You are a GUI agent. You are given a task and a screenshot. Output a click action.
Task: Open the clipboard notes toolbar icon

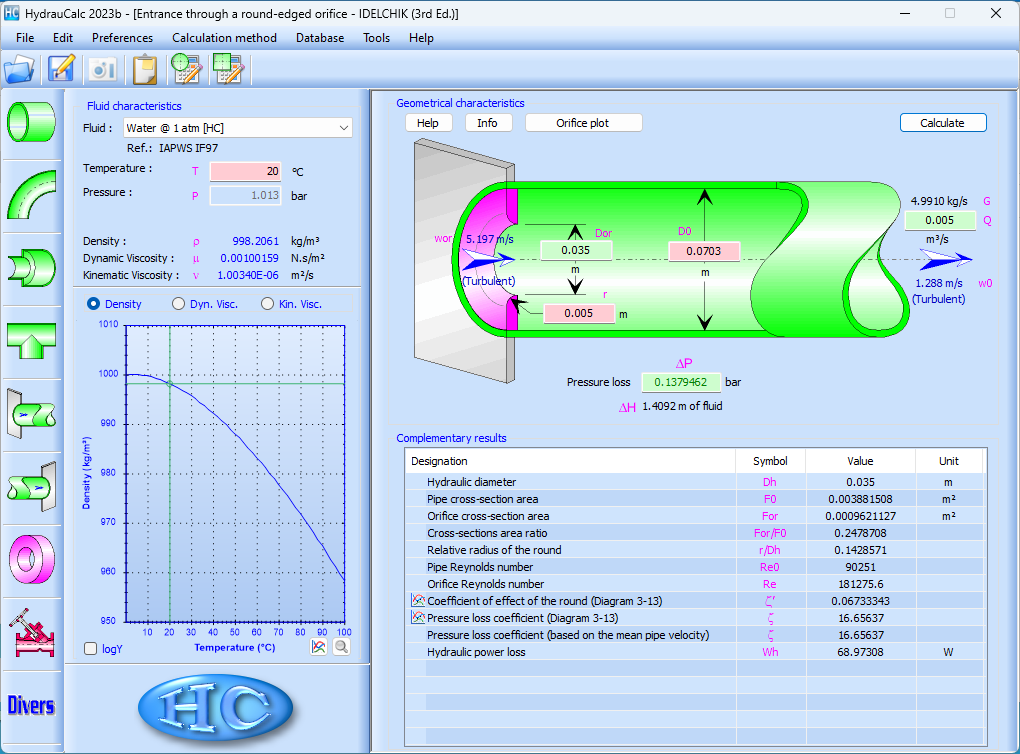pyautogui.click(x=145, y=68)
